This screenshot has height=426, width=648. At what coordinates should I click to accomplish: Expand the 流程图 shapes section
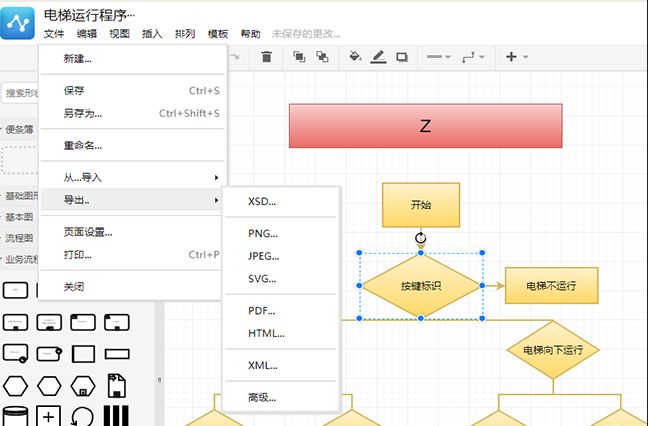pos(19,238)
